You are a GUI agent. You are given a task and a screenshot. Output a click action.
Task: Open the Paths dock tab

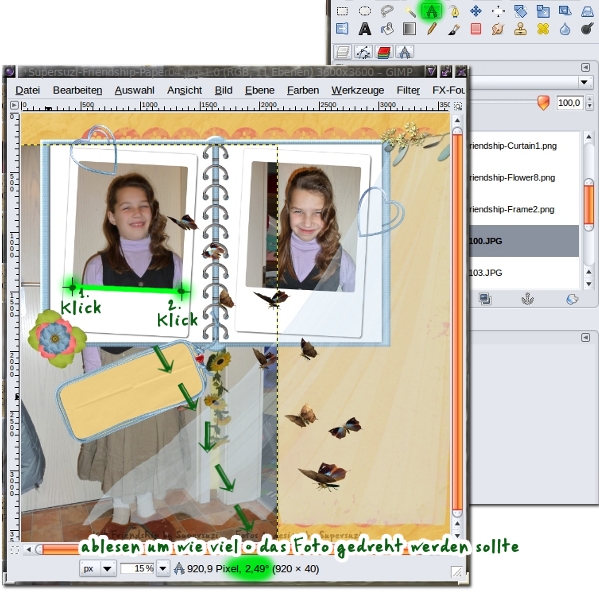[x=363, y=52]
